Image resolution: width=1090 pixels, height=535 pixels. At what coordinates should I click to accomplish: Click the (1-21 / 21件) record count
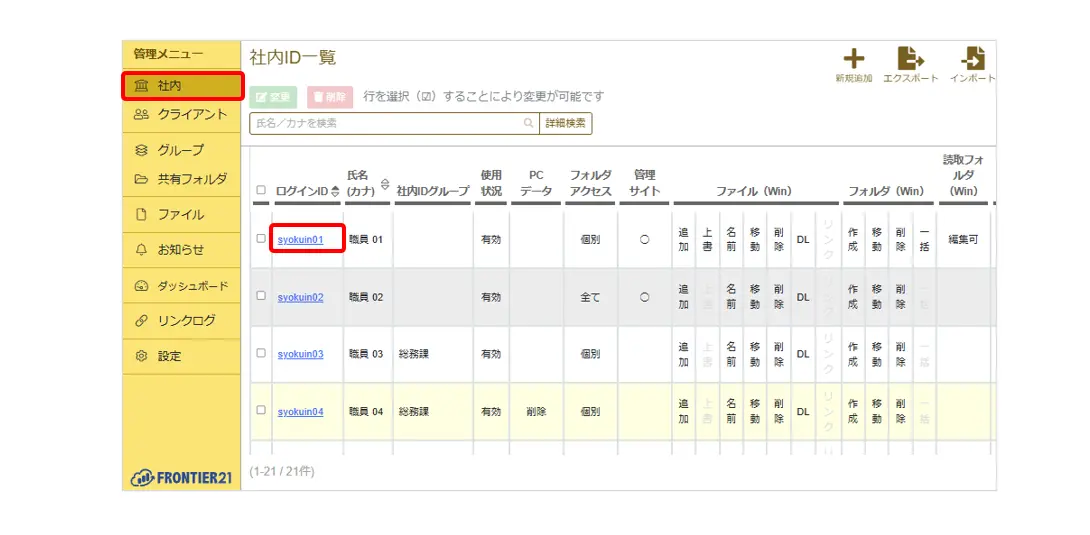coord(282,472)
